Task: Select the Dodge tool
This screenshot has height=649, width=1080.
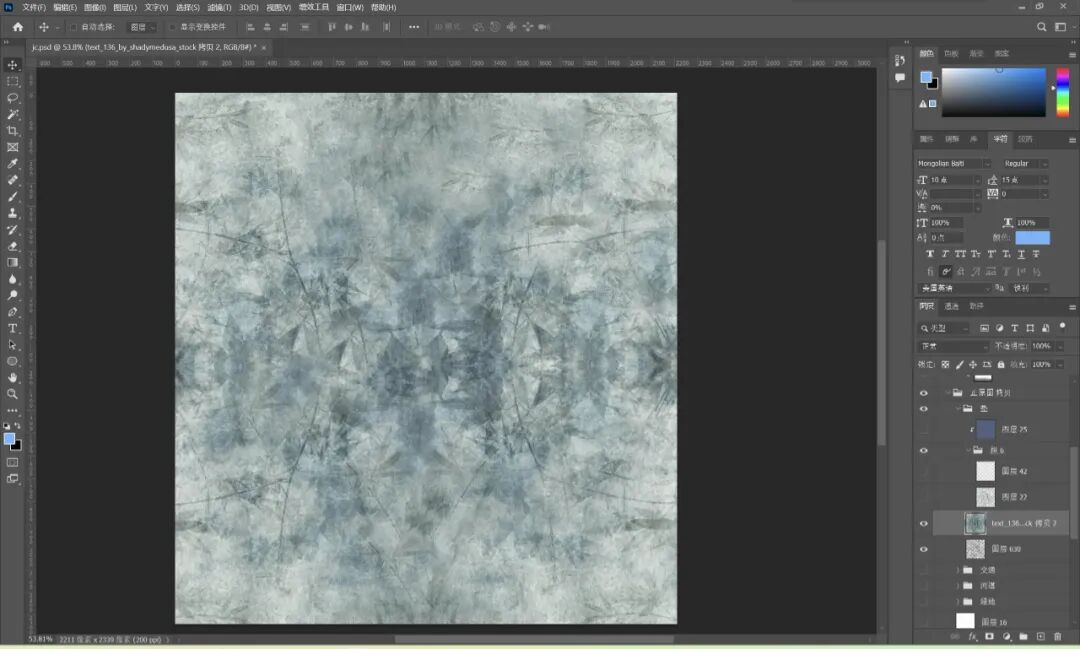Action: pos(12,296)
